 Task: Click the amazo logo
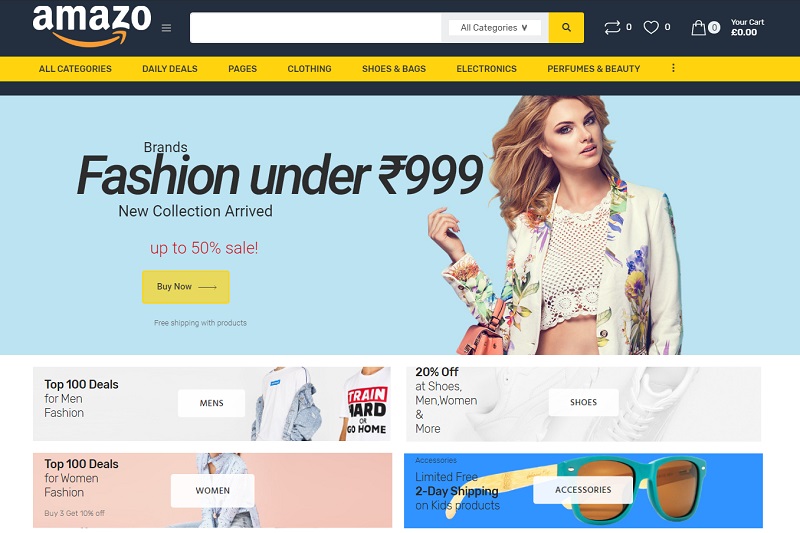tap(92, 26)
